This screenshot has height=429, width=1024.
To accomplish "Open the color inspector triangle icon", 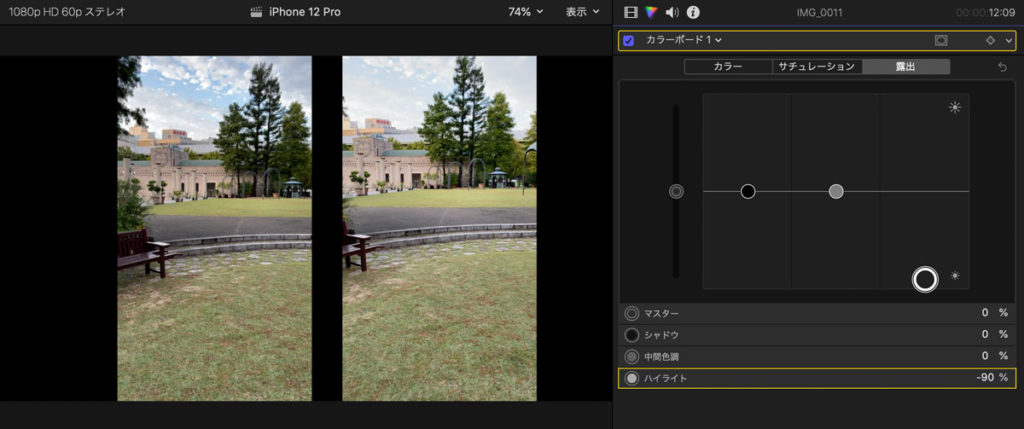I will 650,12.
